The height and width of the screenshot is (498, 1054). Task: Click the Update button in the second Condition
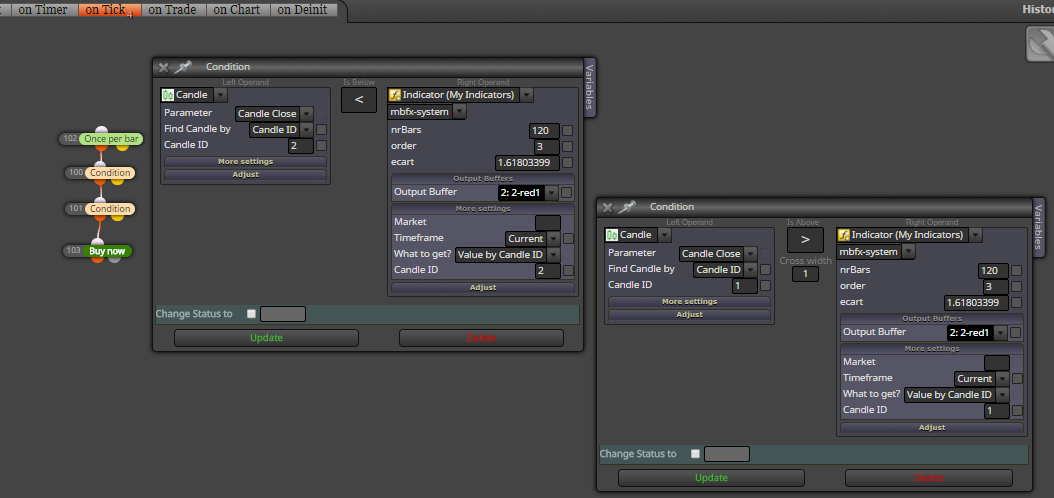point(711,478)
